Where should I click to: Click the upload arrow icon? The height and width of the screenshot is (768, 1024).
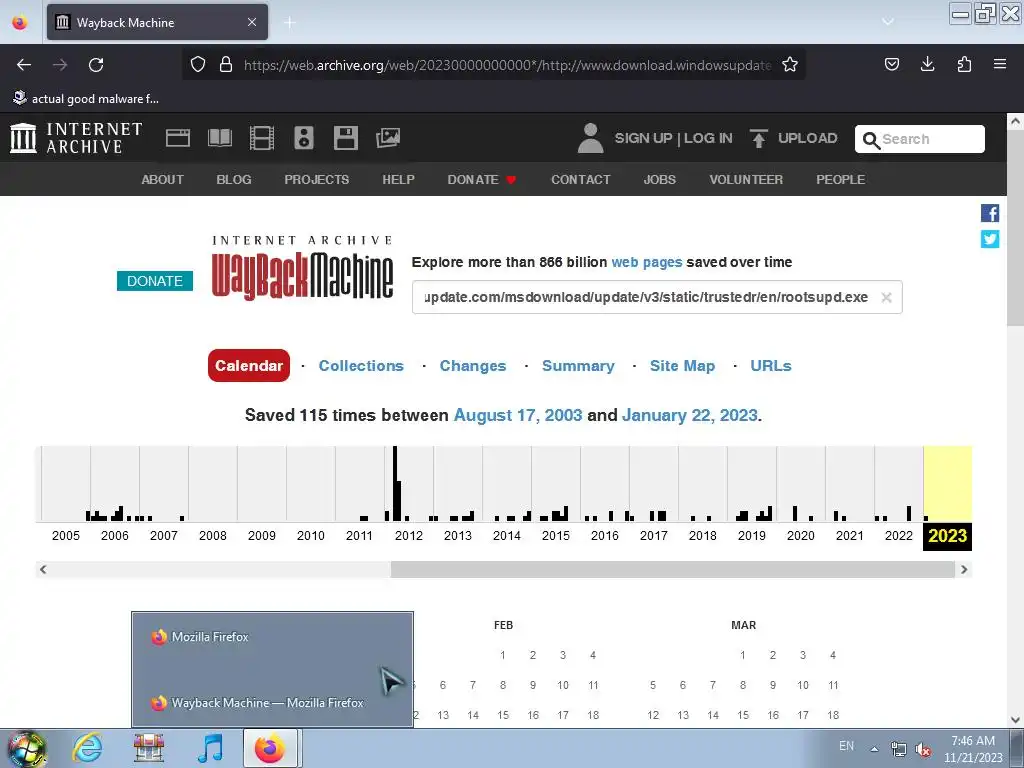[758, 138]
